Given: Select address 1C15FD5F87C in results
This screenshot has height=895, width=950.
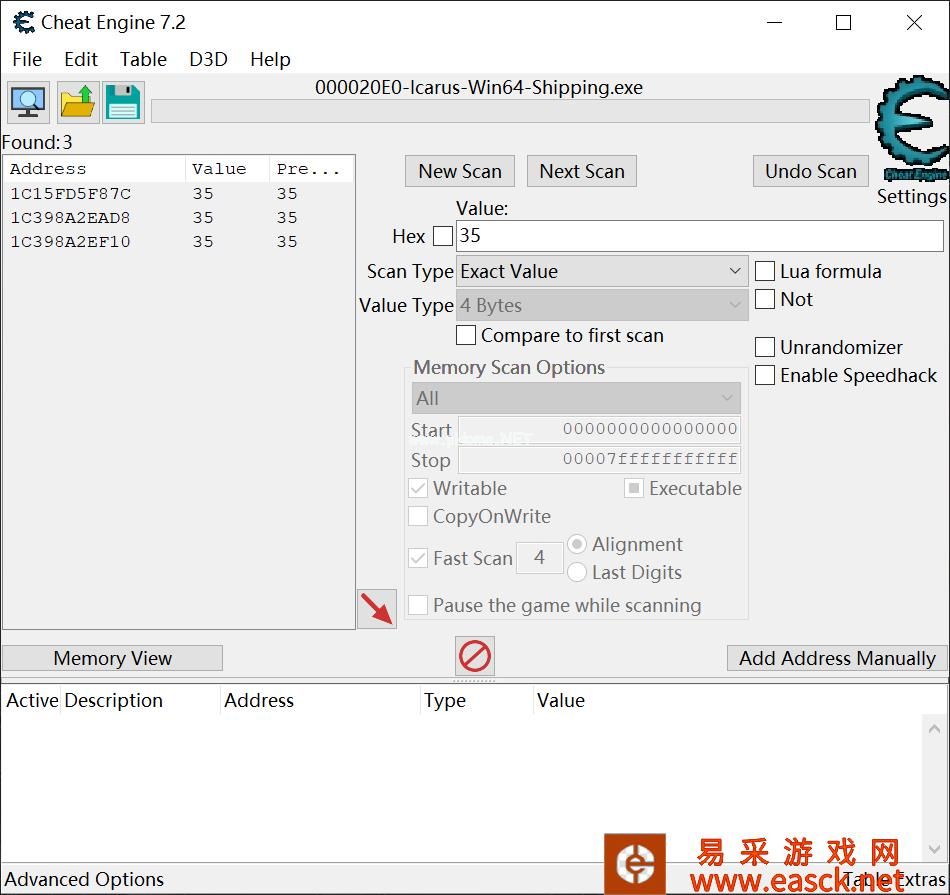Looking at the screenshot, I should [178, 194].
